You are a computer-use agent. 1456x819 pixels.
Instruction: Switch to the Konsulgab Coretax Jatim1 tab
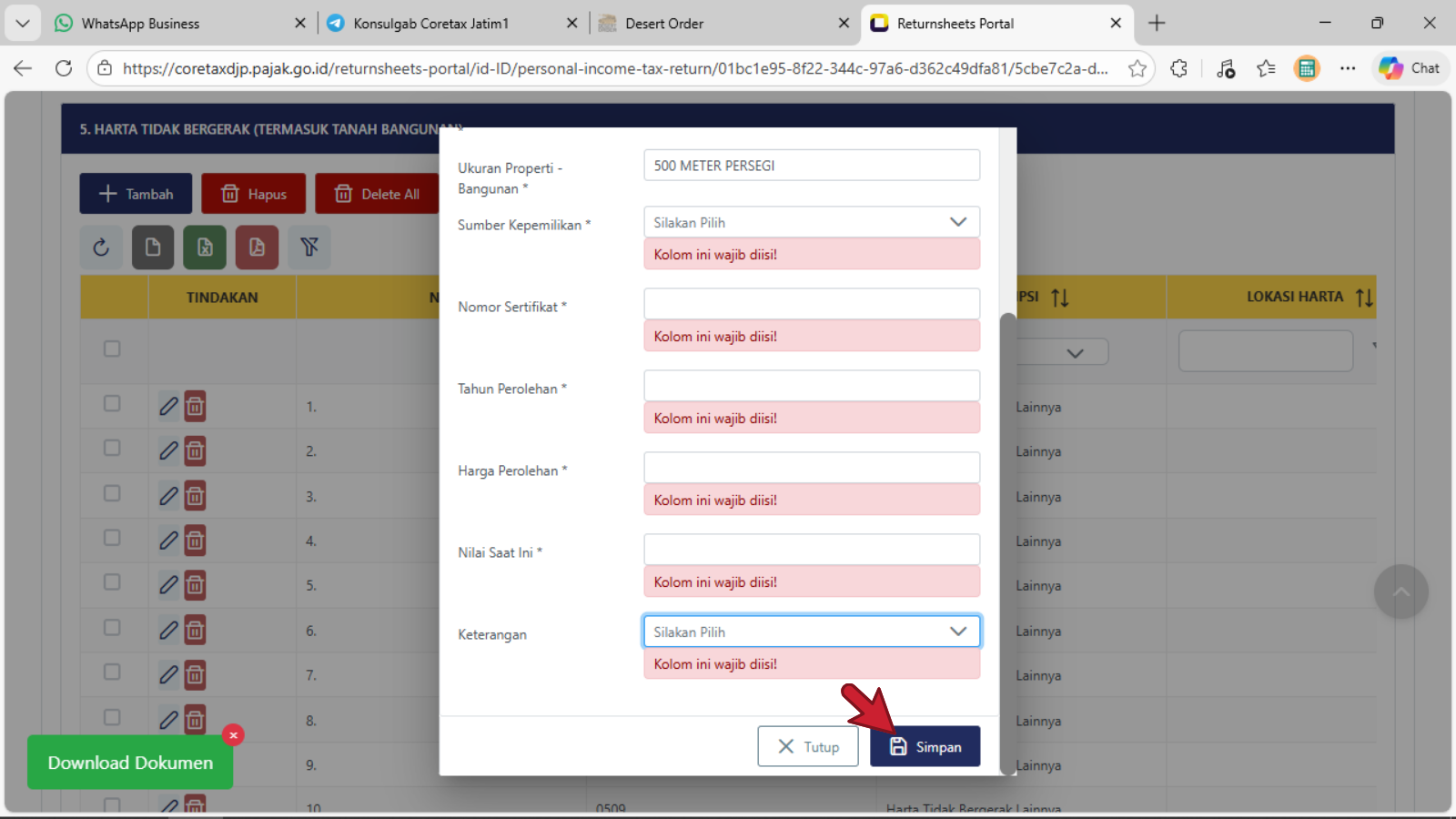pyautogui.click(x=430, y=24)
